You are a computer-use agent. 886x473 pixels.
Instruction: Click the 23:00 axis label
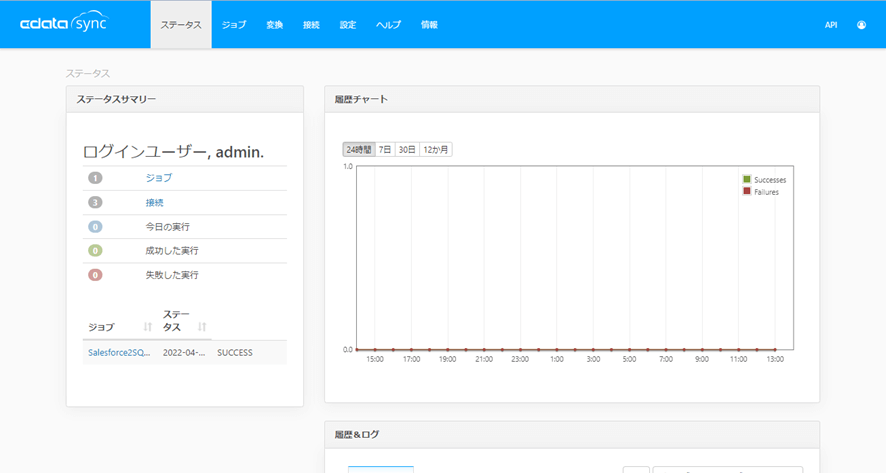520,359
